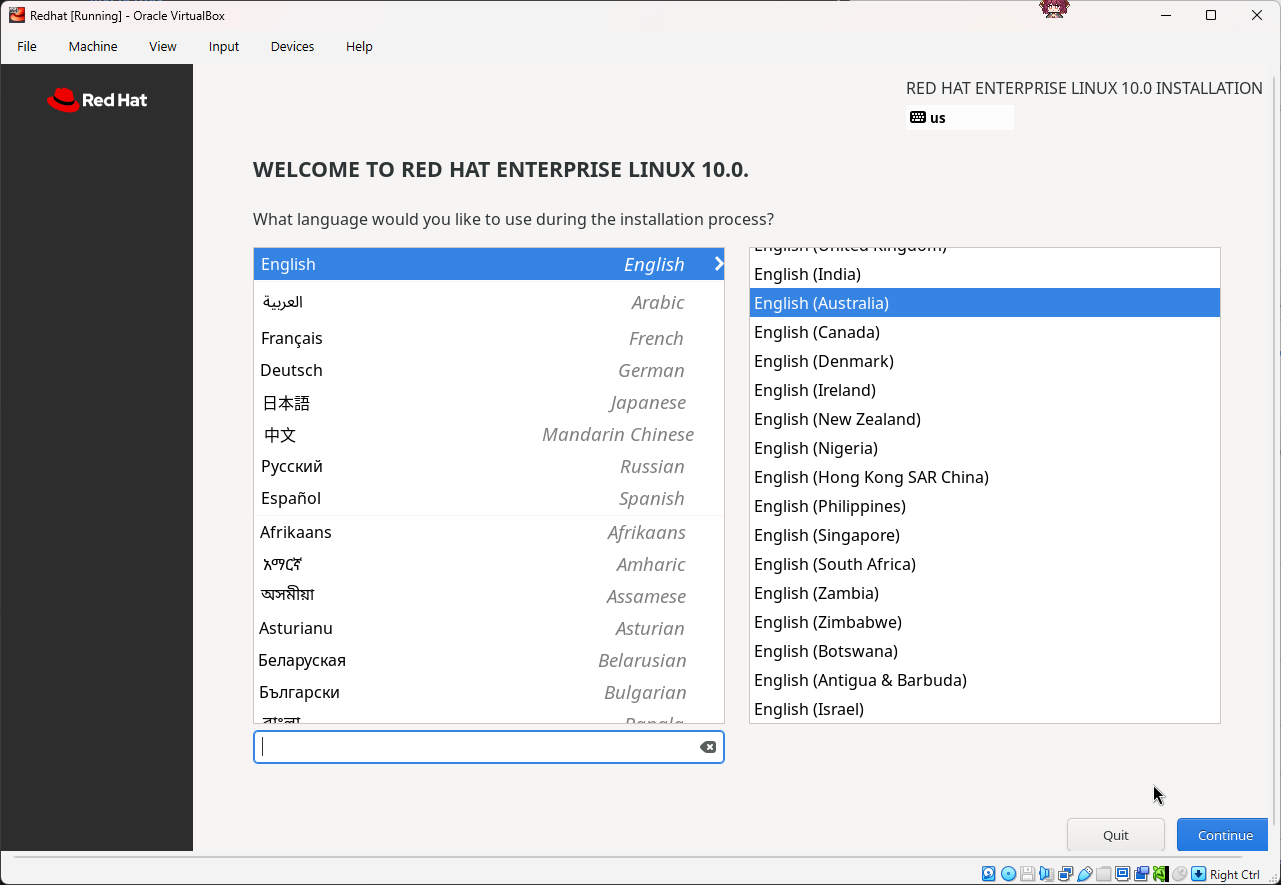Open the USB devices icon in status bar
The height and width of the screenshot is (885, 1281).
pyautogui.click(x=1085, y=873)
